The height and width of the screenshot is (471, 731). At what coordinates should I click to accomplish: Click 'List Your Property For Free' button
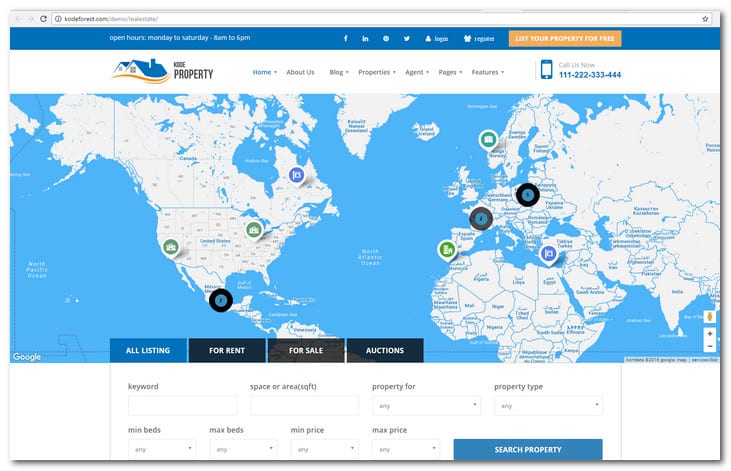tap(565, 39)
